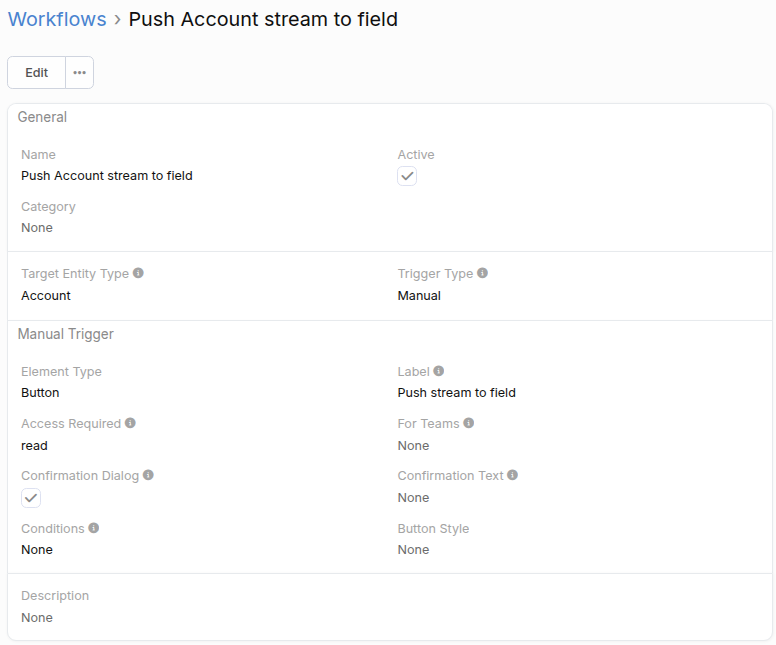Click info icon beside Trigger Type

[x=483, y=273]
